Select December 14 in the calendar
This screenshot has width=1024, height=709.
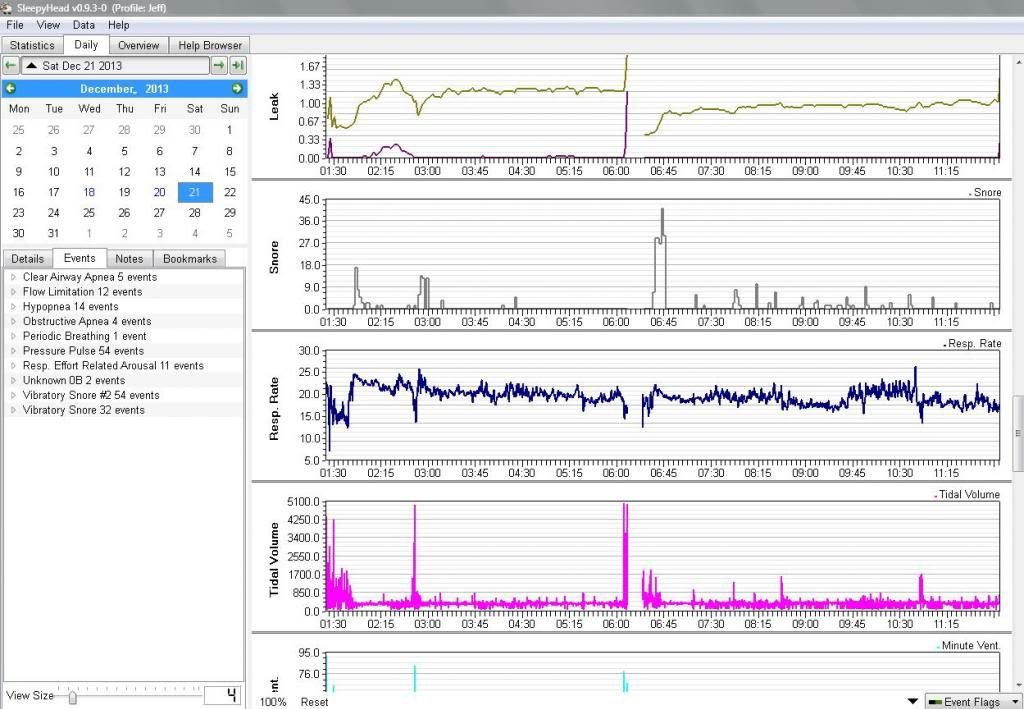coord(195,172)
